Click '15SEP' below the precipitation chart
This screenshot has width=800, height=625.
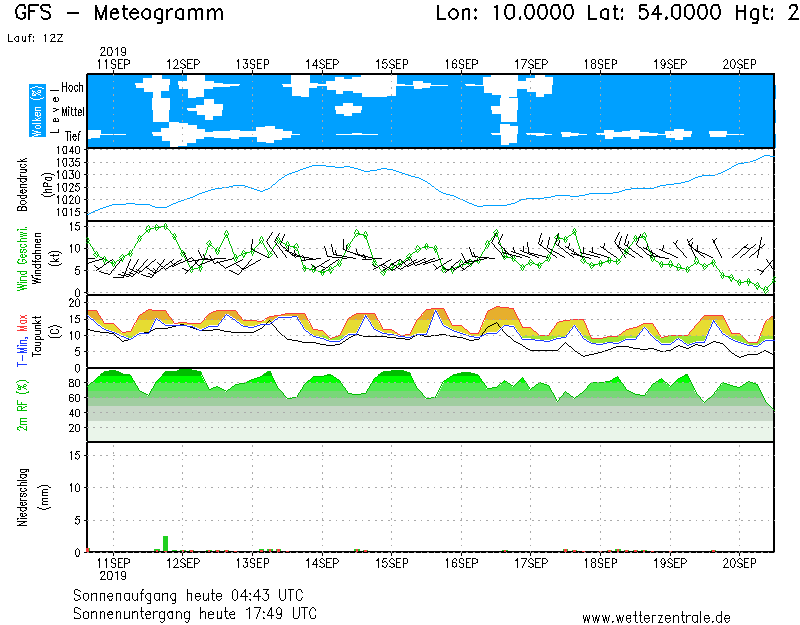392,563
